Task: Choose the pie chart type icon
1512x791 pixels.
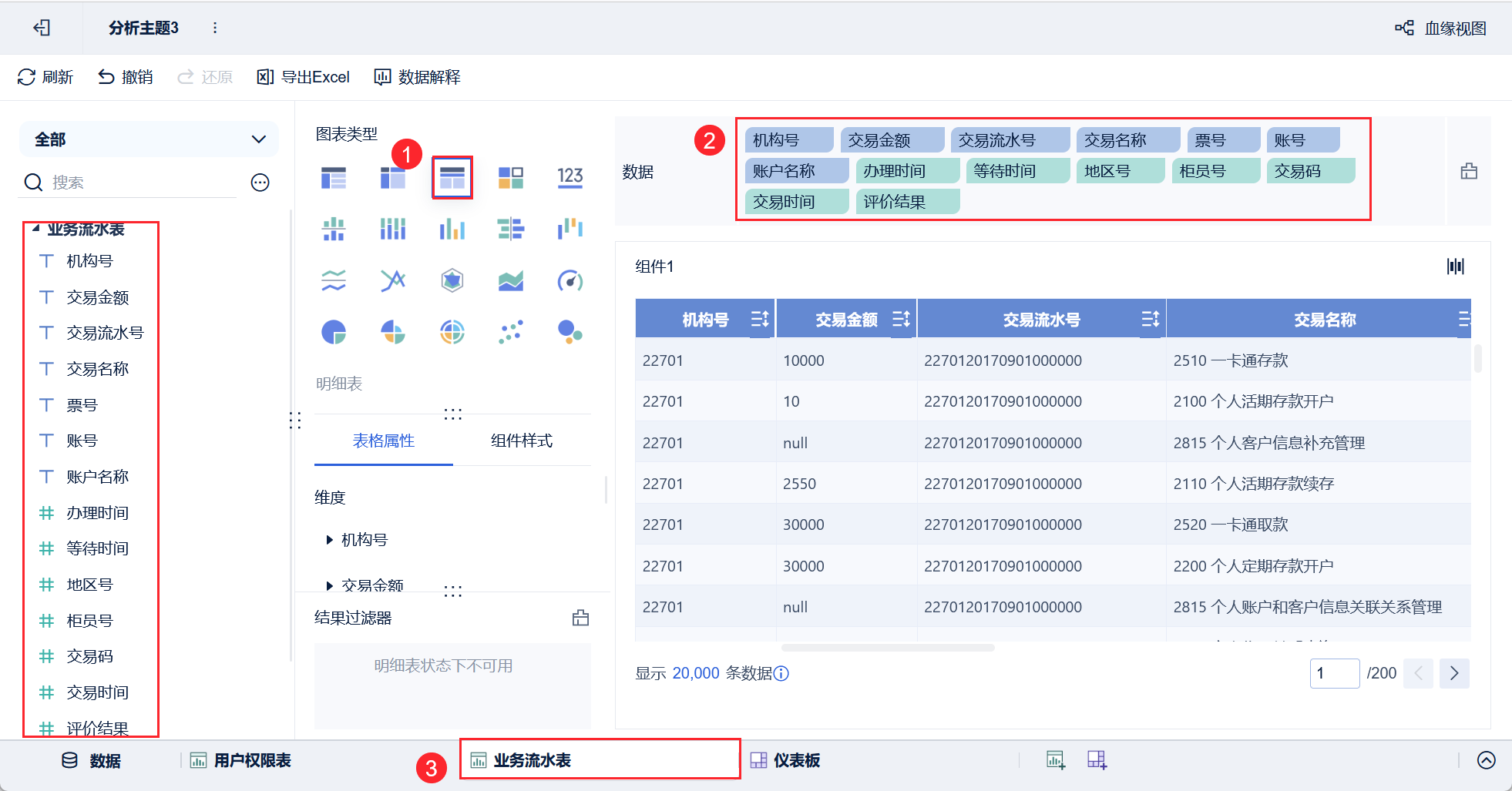Action: [x=334, y=332]
